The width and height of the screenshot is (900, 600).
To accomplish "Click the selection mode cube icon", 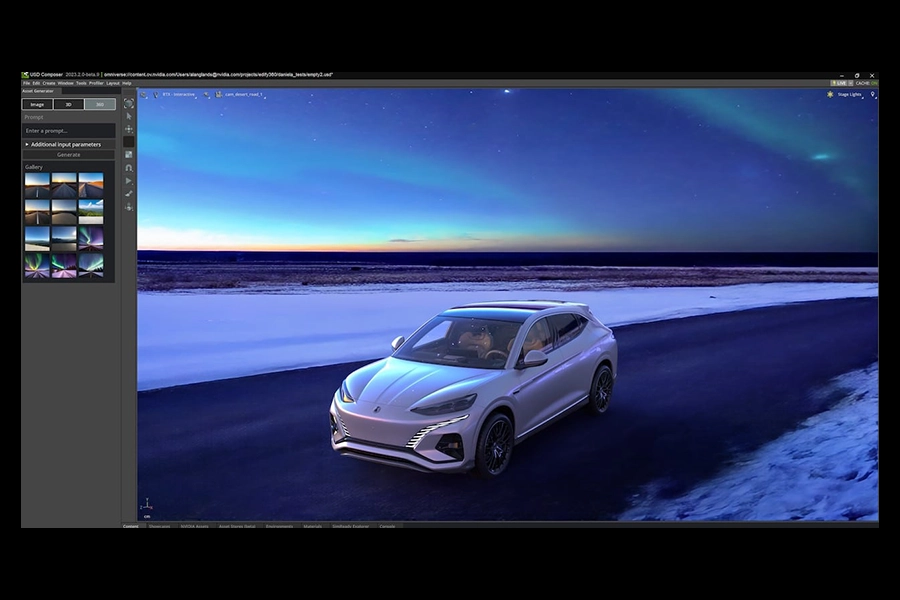I will click(129, 103).
